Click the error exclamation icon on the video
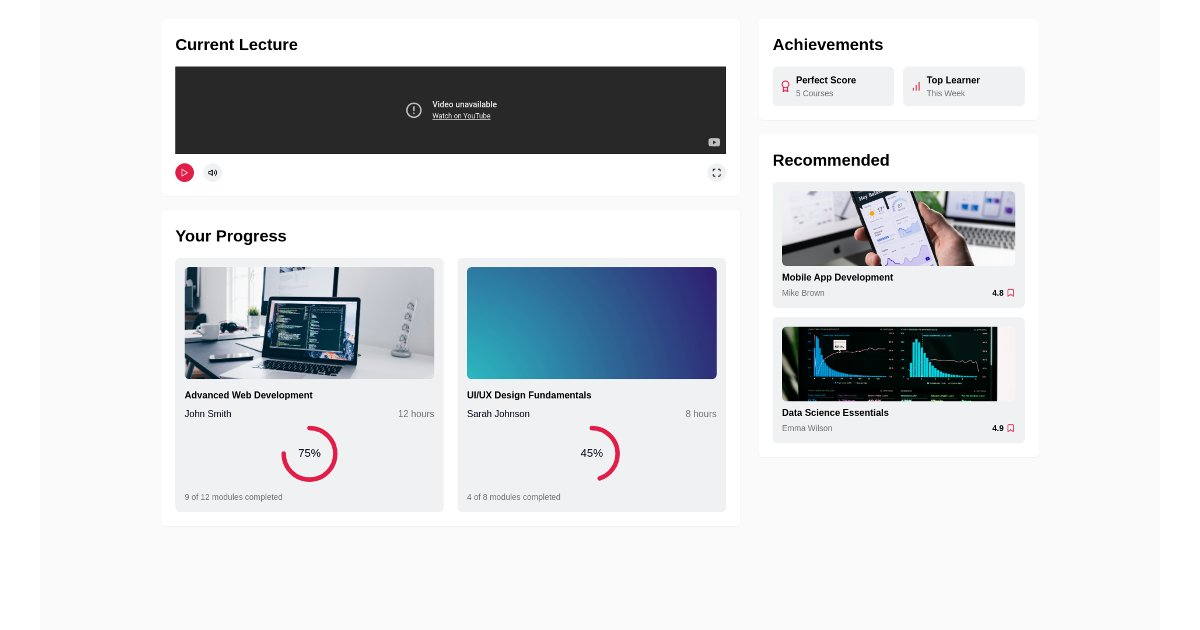The height and width of the screenshot is (630, 1200). (413, 110)
